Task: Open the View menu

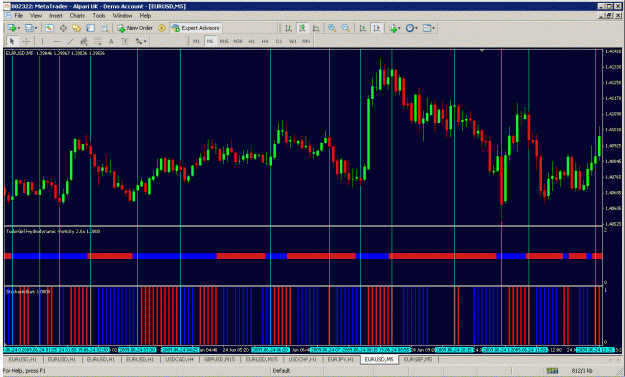Action: tap(36, 16)
